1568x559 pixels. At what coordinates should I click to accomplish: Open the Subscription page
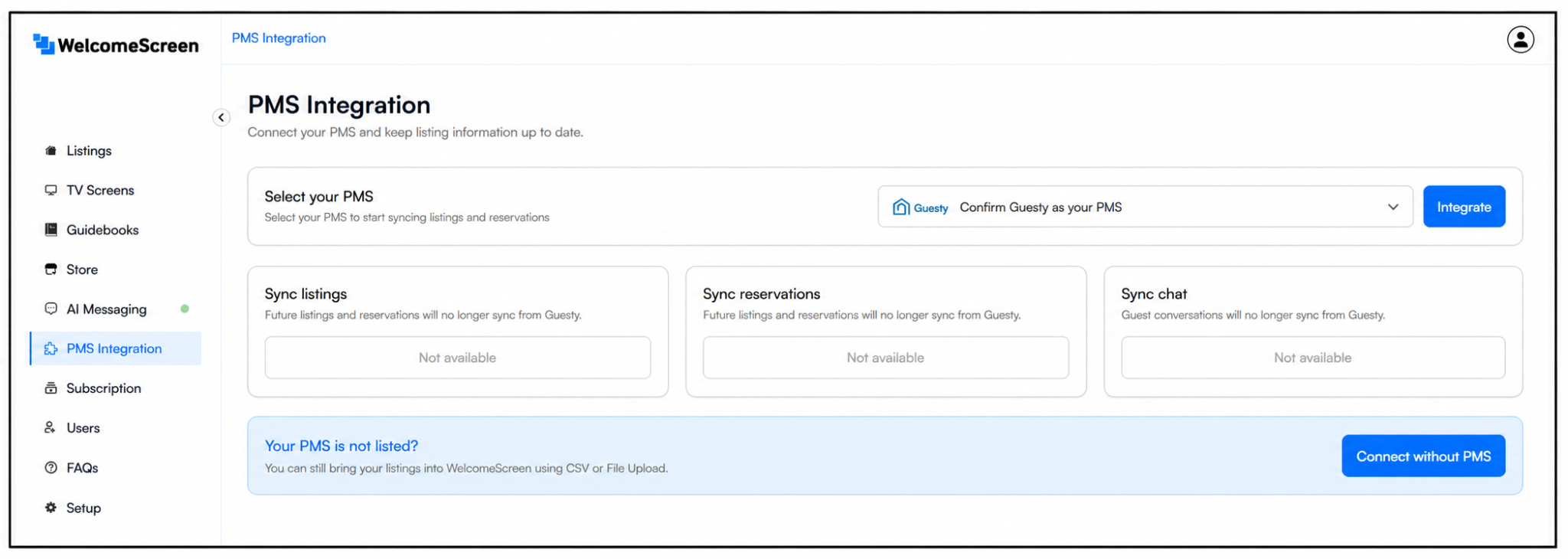(x=104, y=388)
